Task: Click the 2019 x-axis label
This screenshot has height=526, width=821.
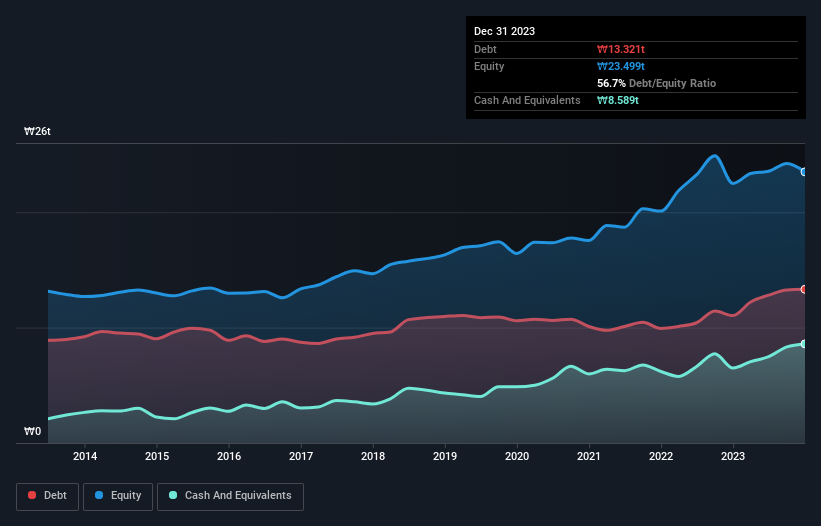Action: (x=445, y=456)
